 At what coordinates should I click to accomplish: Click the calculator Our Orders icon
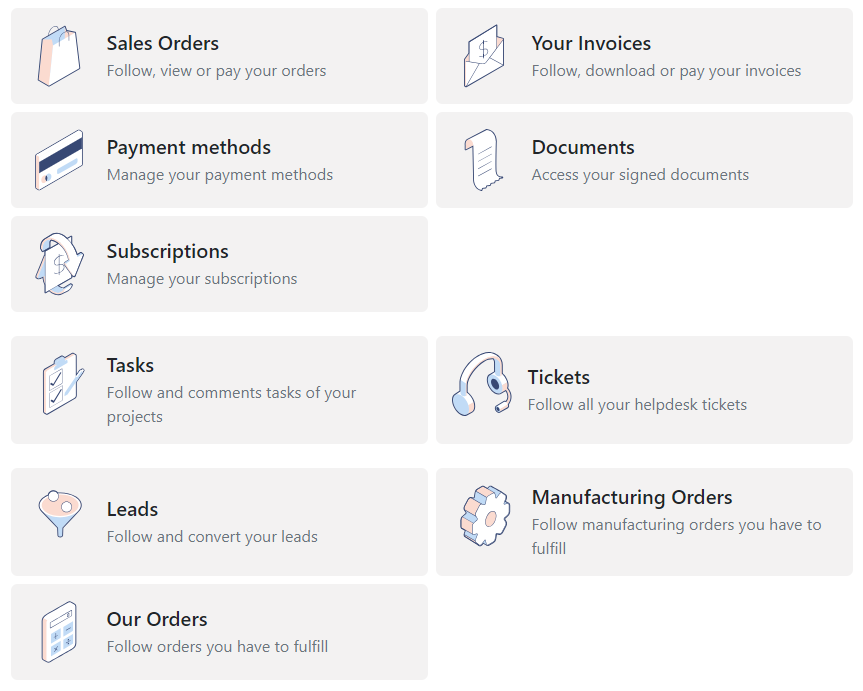59,632
